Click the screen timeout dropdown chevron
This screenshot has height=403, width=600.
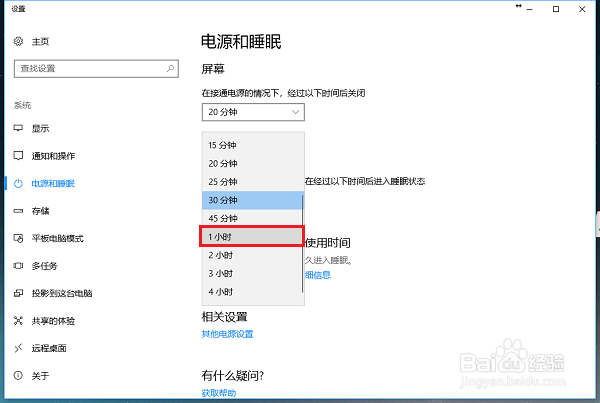click(295, 112)
